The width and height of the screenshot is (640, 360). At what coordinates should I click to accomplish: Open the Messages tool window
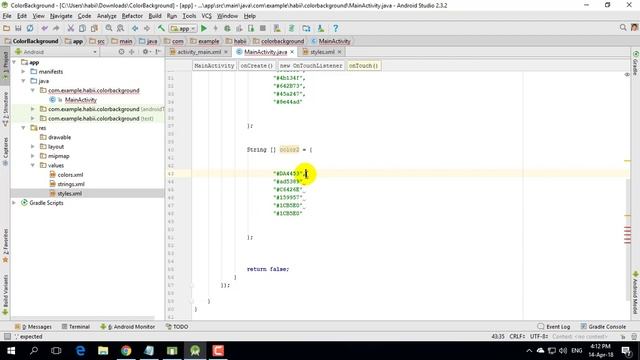pyautogui.click(x=33, y=327)
